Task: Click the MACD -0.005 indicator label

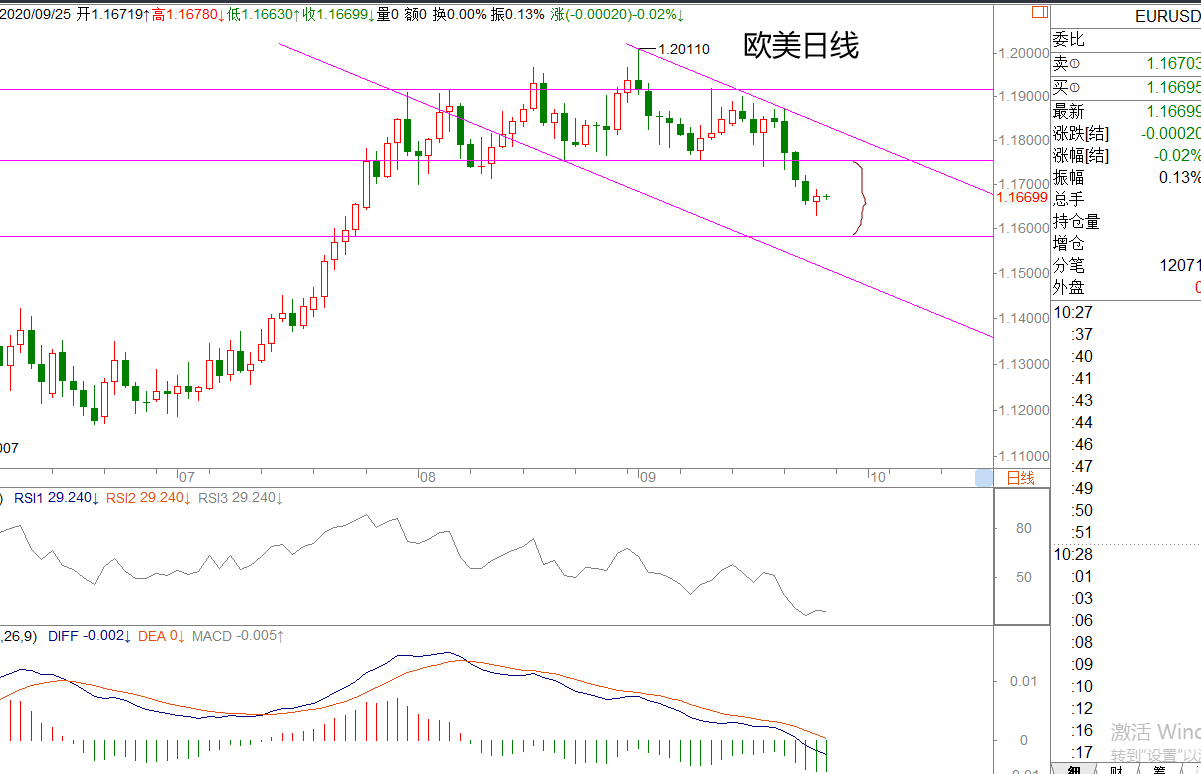Action: pyautogui.click(x=237, y=635)
